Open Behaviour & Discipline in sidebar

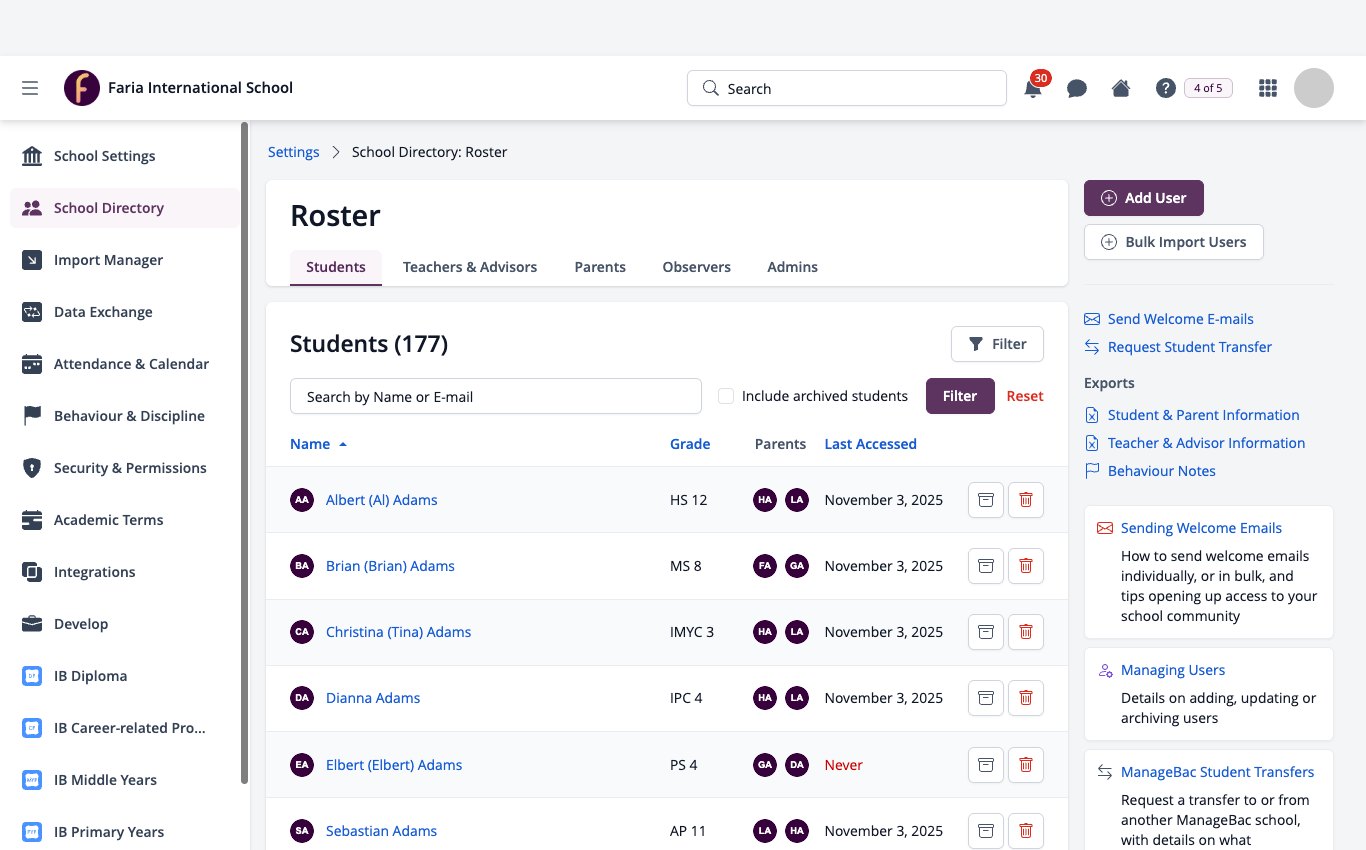pyautogui.click(x=125, y=416)
